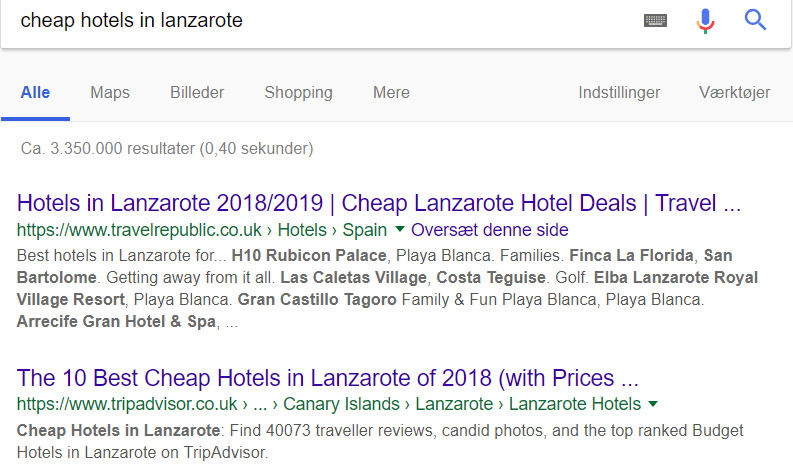
Task: Open Hotels in Lanzarote 2018/2019 result
Action: pyautogui.click(x=379, y=203)
